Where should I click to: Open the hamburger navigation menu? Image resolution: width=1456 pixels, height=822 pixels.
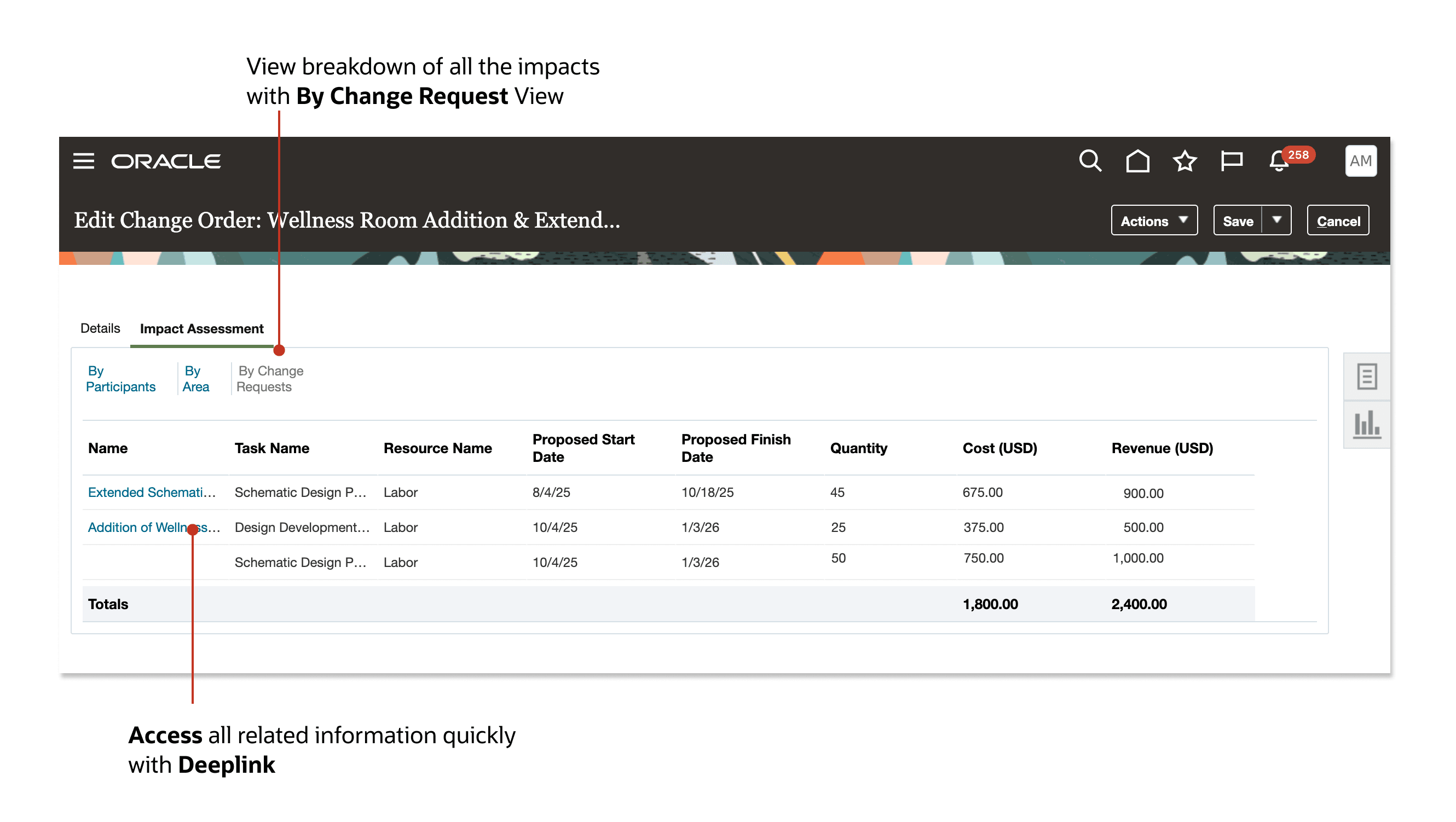coord(84,161)
